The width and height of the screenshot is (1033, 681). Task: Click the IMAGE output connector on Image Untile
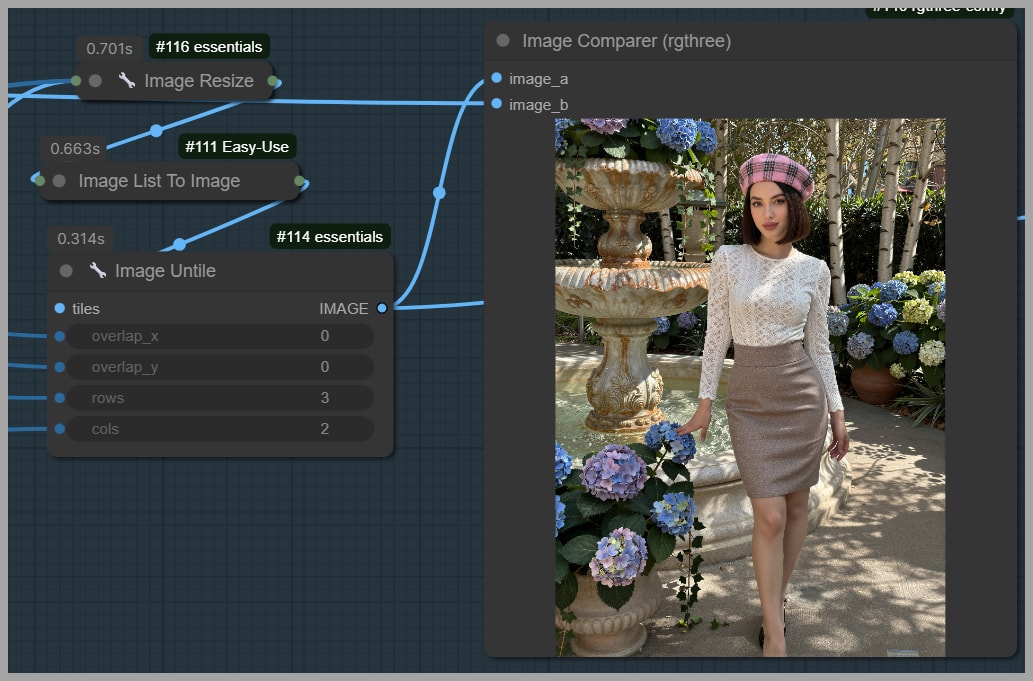pos(382,309)
